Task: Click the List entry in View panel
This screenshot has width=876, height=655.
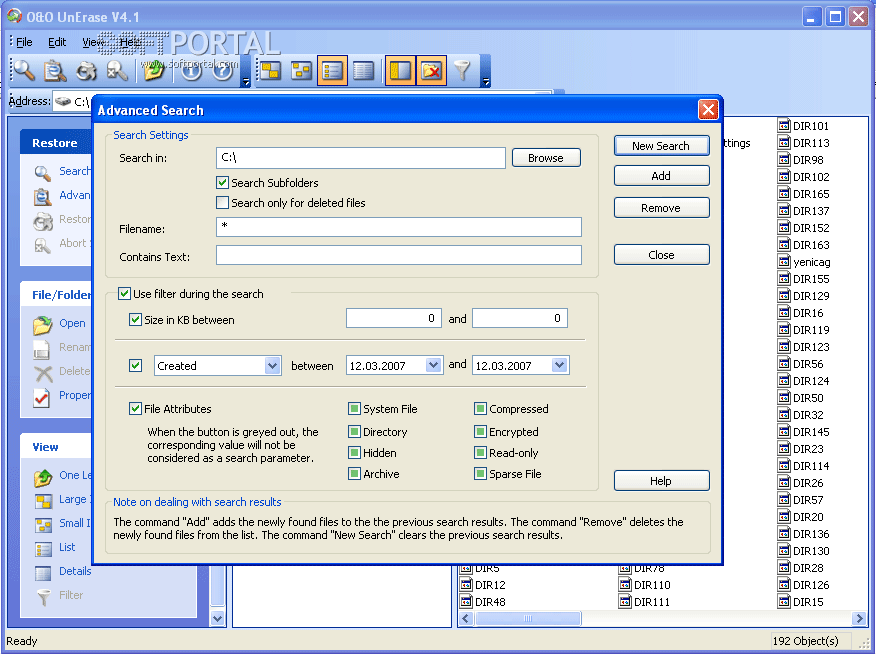Action: 55,548
